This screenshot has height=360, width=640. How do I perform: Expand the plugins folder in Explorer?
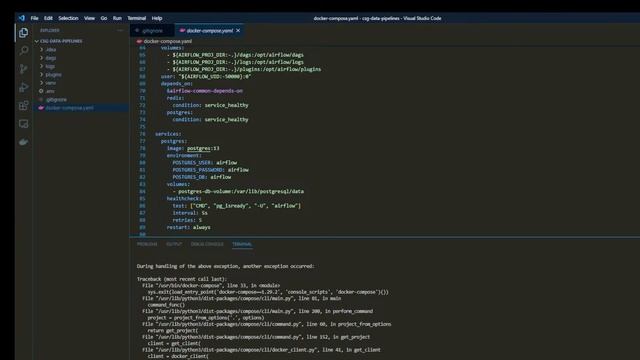click(x=81, y=75)
